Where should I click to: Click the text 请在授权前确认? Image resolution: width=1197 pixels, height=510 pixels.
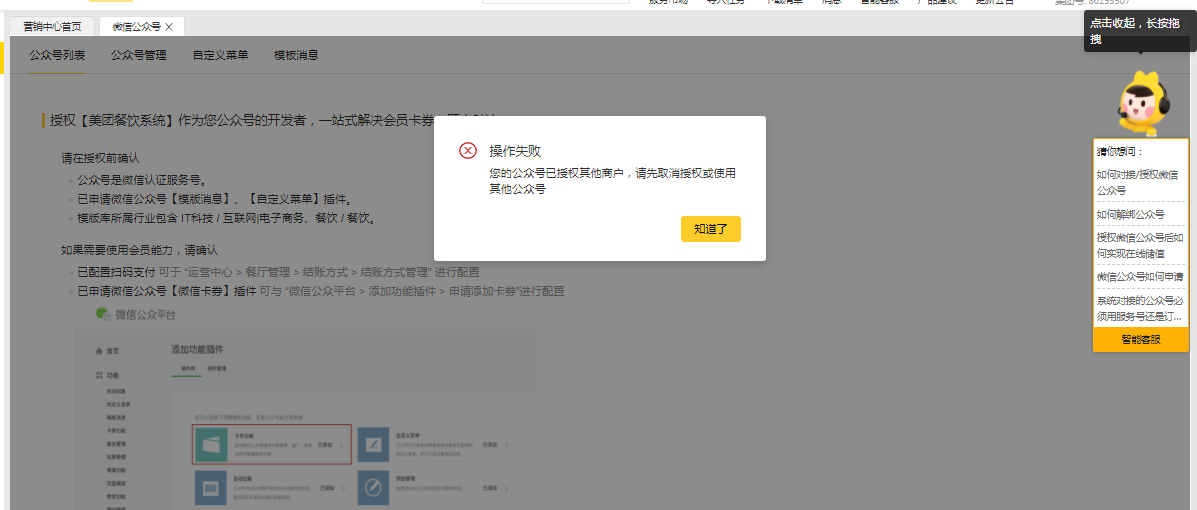(100, 159)
